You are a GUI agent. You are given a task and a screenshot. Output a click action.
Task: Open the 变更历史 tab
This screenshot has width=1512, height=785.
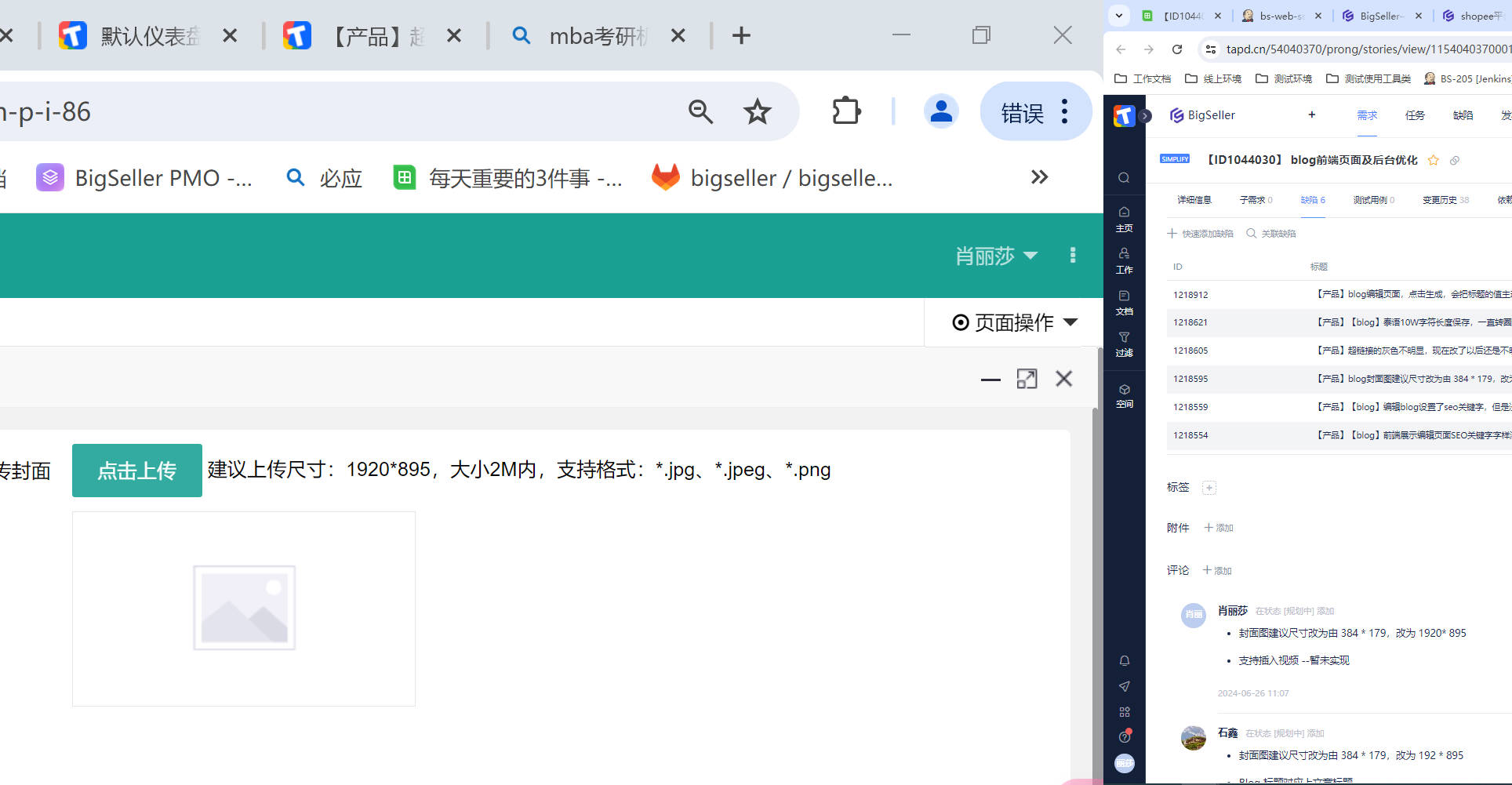[x=1445, y=200]
